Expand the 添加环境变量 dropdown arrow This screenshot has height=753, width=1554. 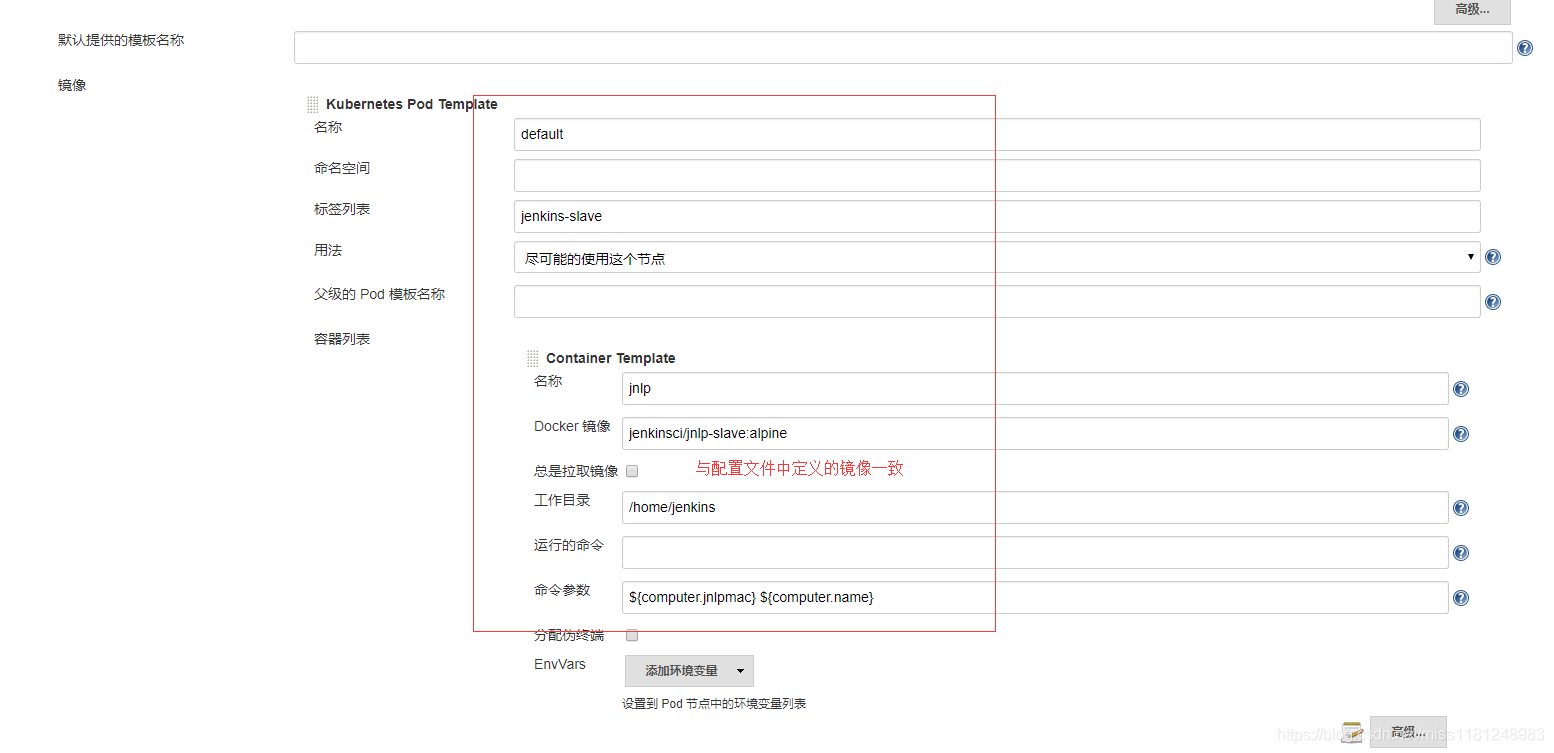[740, 671]
